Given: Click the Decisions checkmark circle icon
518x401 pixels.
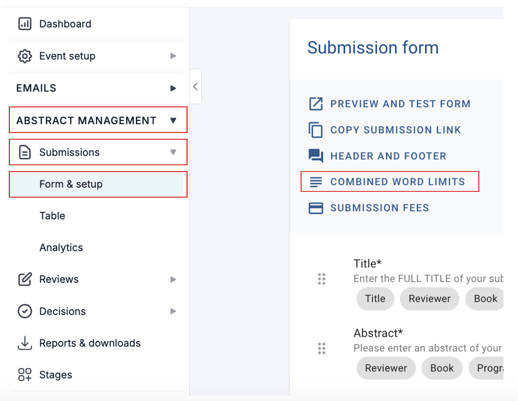Looking at the screenshot, I should [x=25, y=311].
